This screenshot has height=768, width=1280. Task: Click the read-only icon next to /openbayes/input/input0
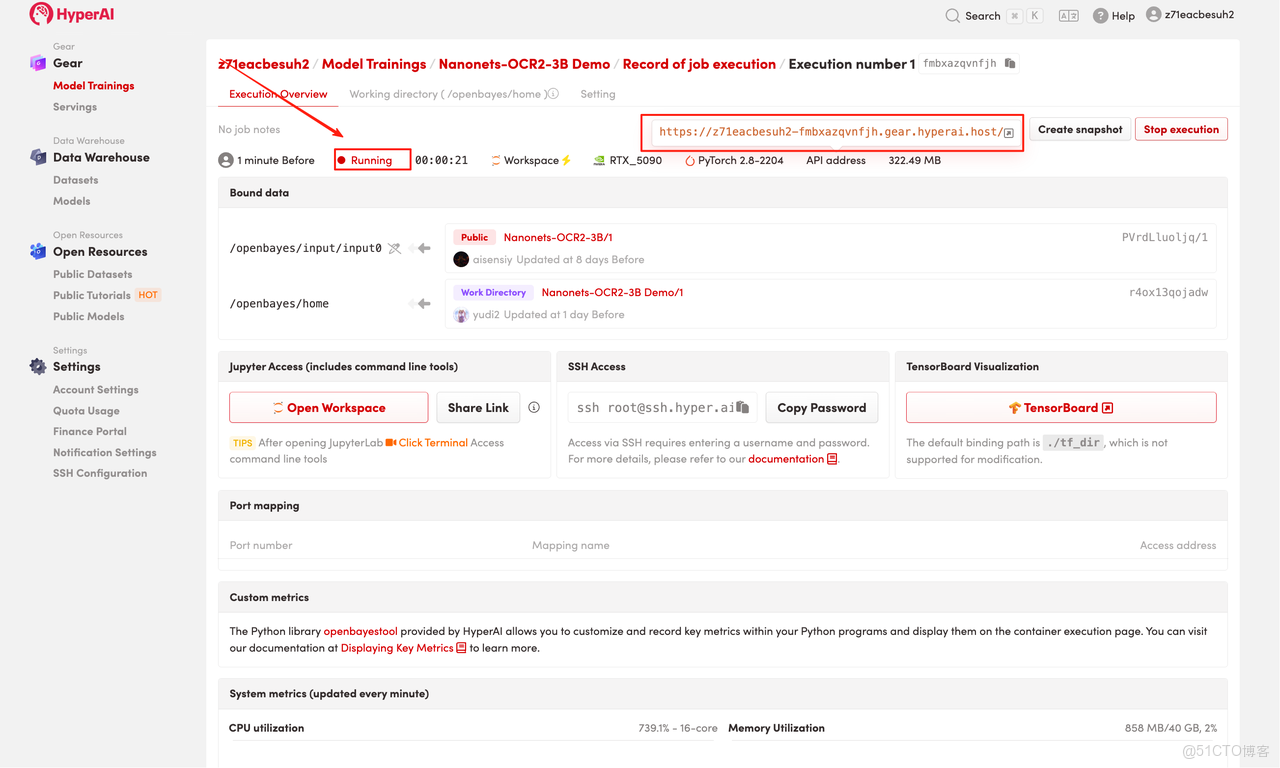(x=395, y=248)
